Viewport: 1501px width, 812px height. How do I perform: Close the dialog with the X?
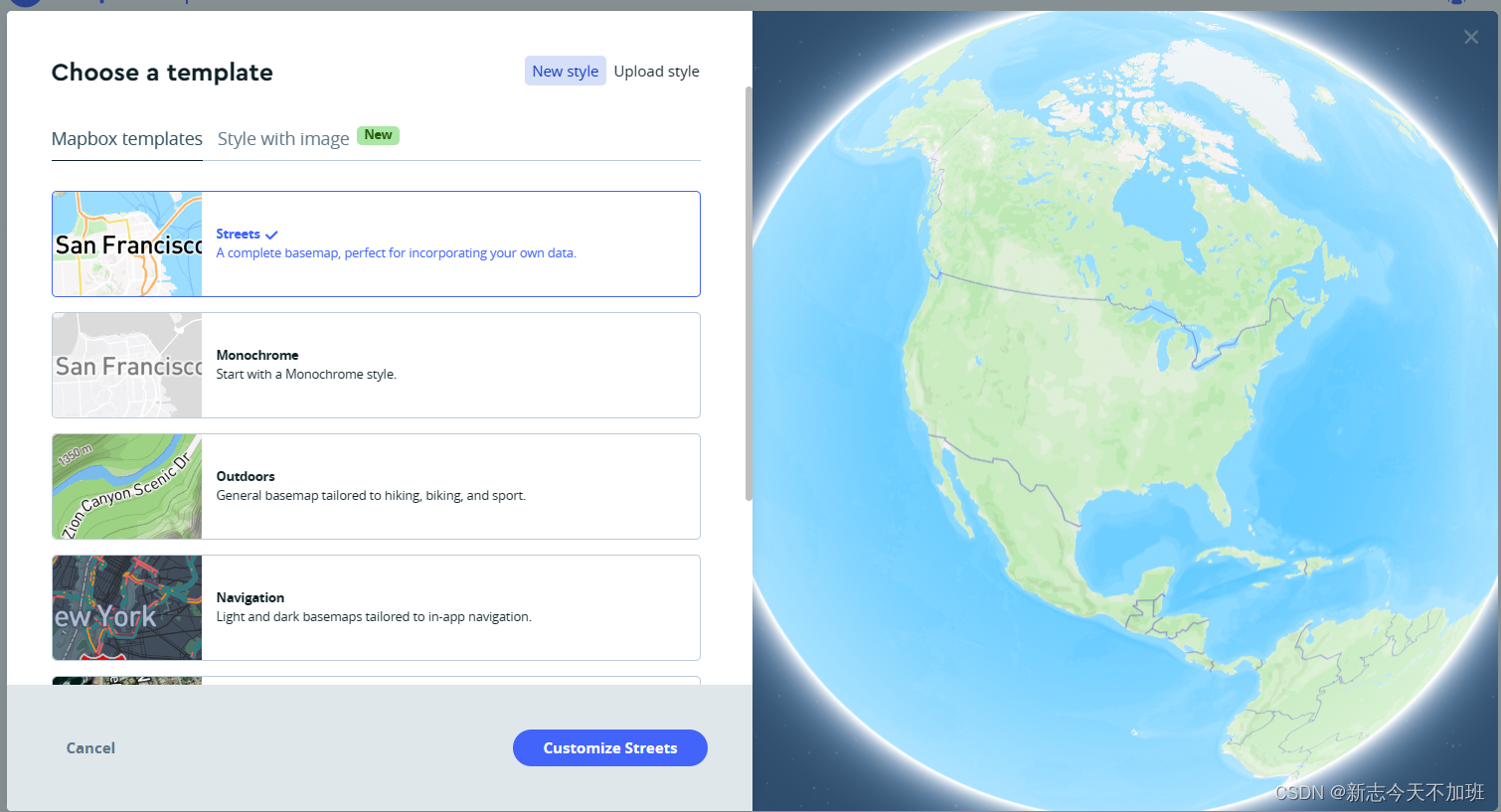(1470, 37)
